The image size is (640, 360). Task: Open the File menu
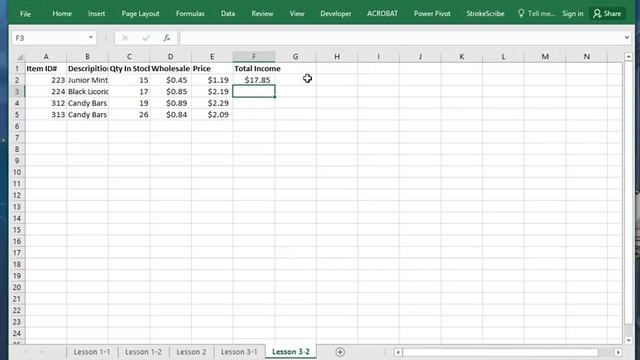click(25, 13)
